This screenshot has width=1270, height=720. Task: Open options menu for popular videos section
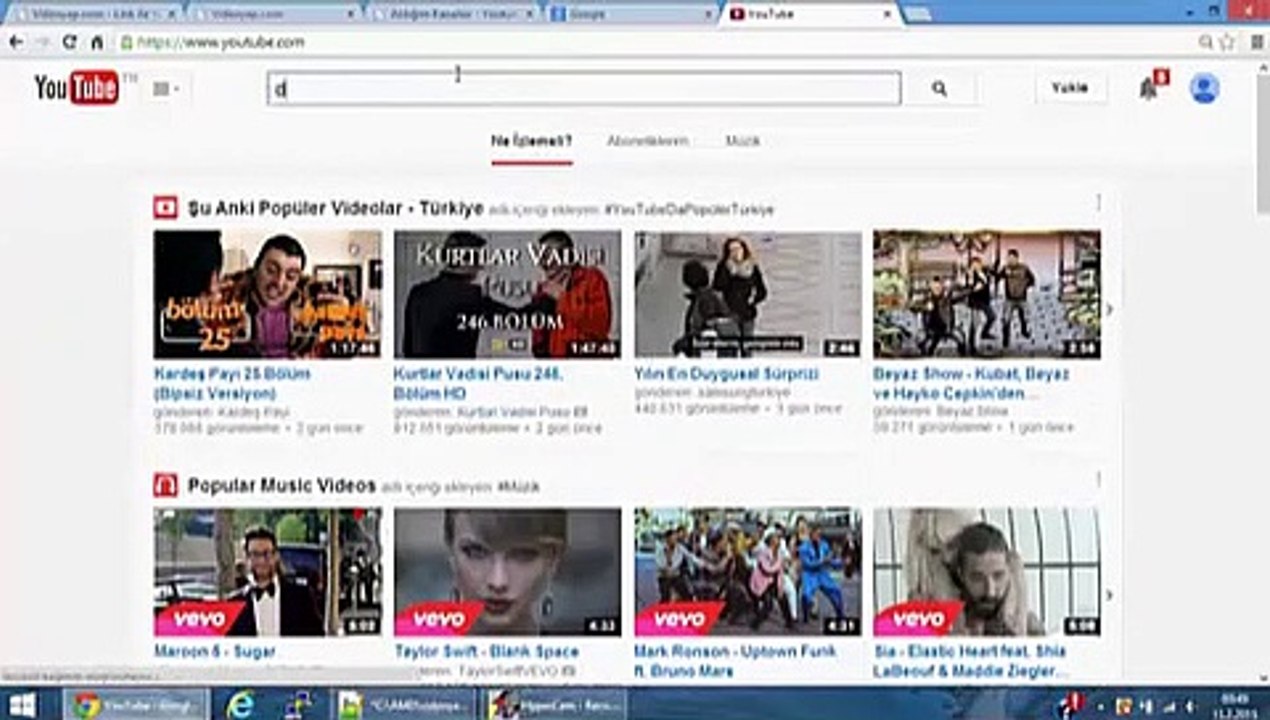[x=1098, y=202]
